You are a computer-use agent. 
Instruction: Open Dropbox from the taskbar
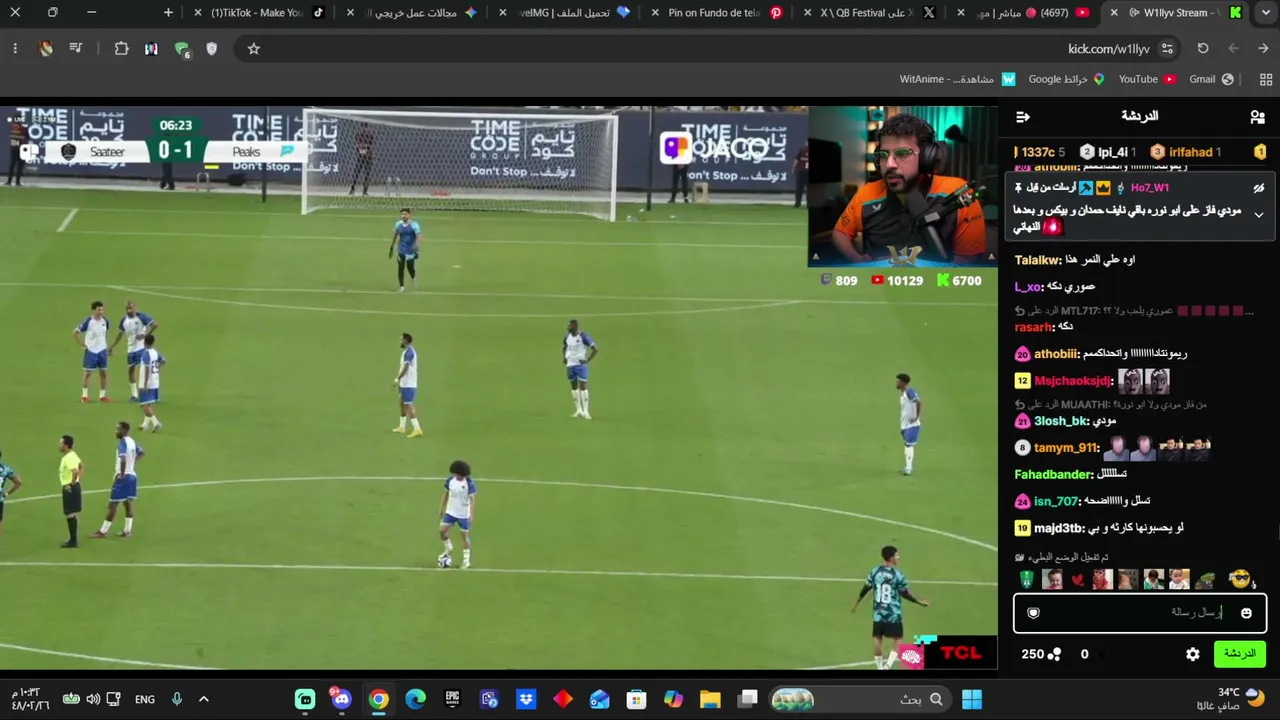526,699
